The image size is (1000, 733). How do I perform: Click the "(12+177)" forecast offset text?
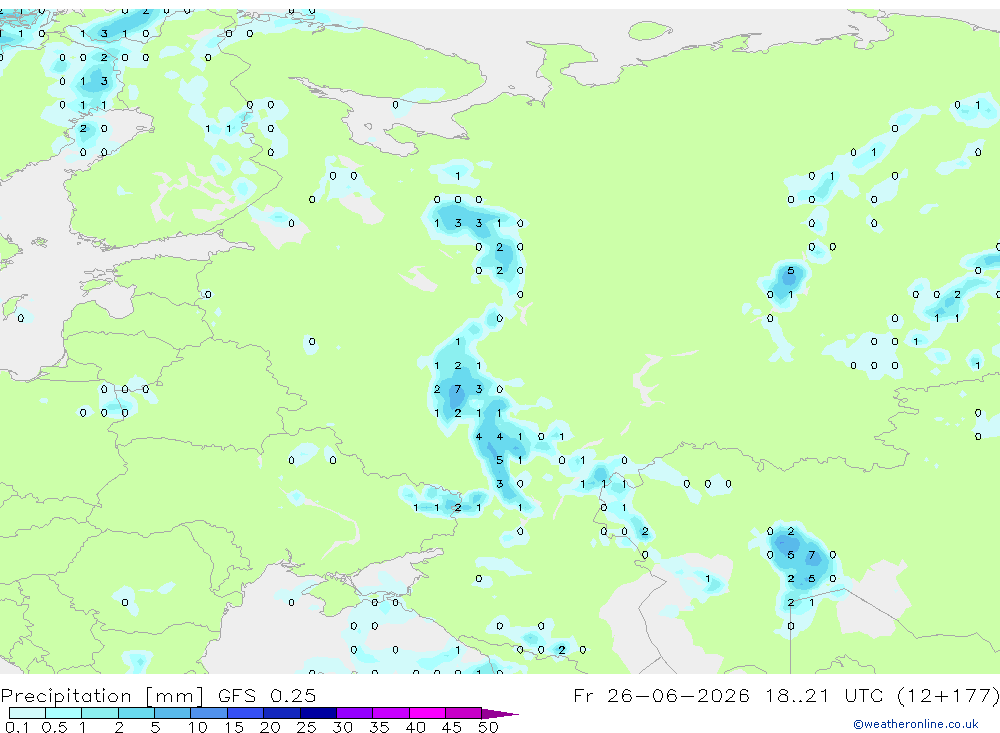(948, 695)
